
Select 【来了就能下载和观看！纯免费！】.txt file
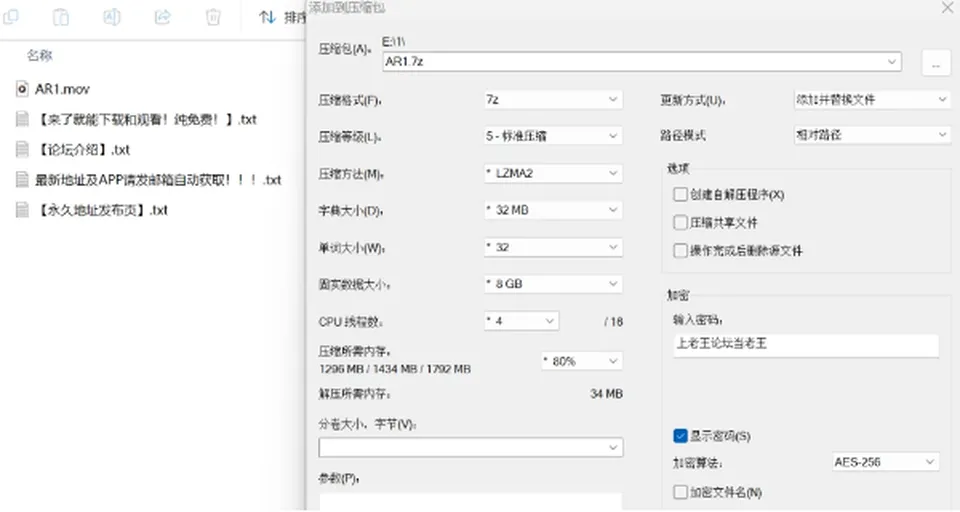click(x=146, y=119)
